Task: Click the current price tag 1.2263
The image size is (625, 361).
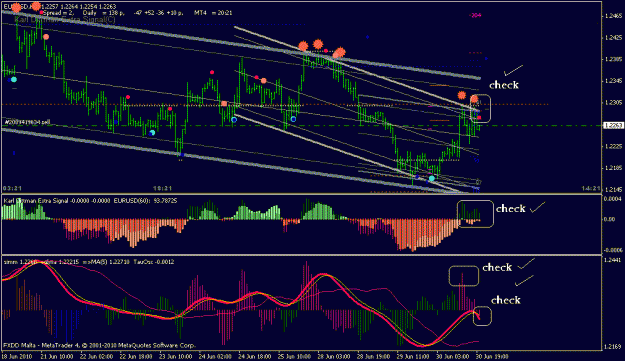Action: click(x=613, y=126)
